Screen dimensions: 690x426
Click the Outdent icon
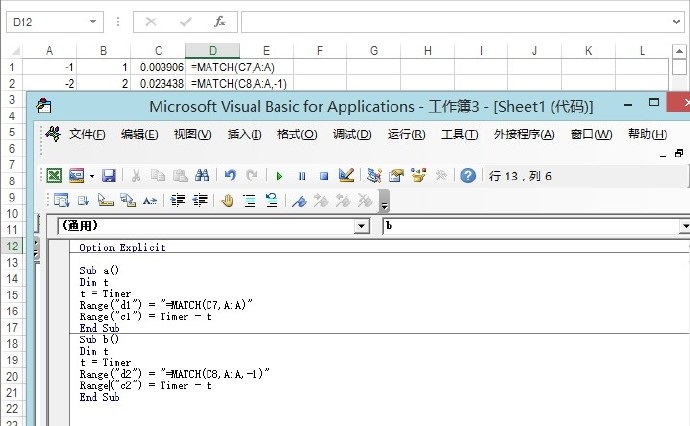tap(200, 201)
